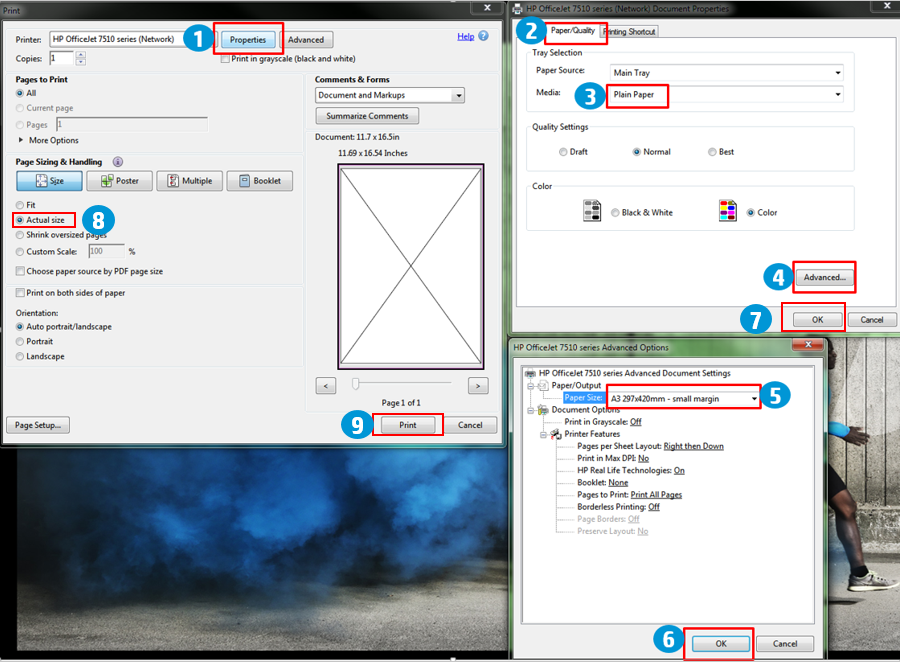Confirm OK in Document Properties window
The image size is (900, 662).
[x=818, y=320]
